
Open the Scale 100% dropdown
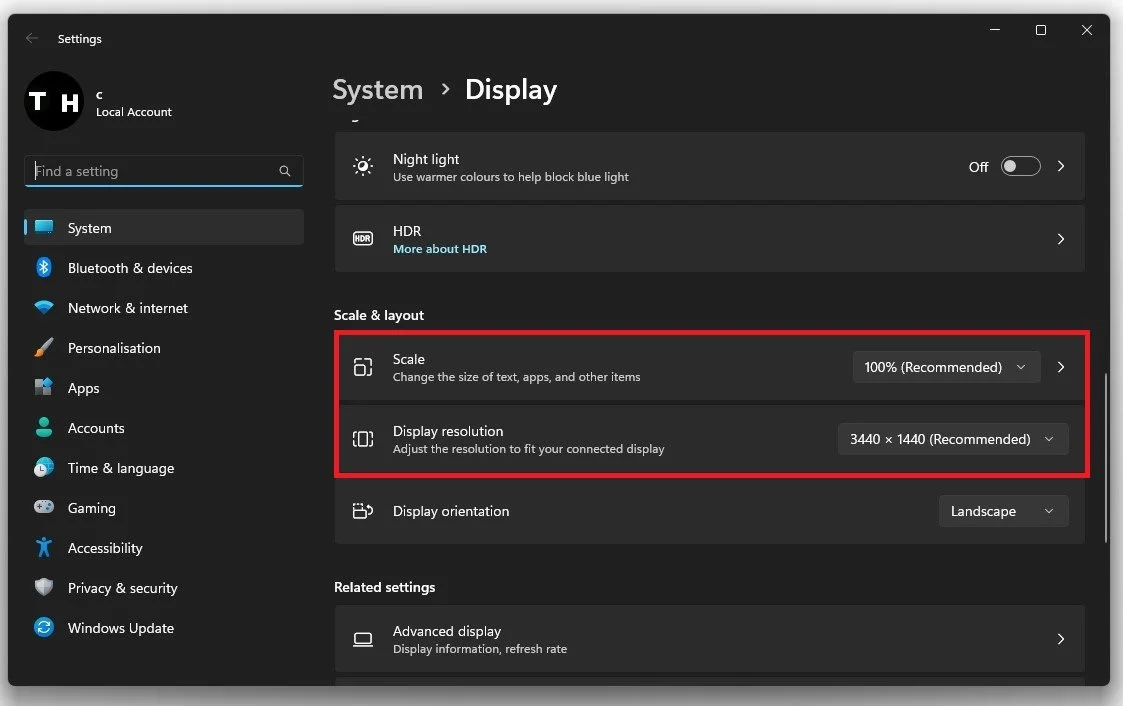[946, 367]
